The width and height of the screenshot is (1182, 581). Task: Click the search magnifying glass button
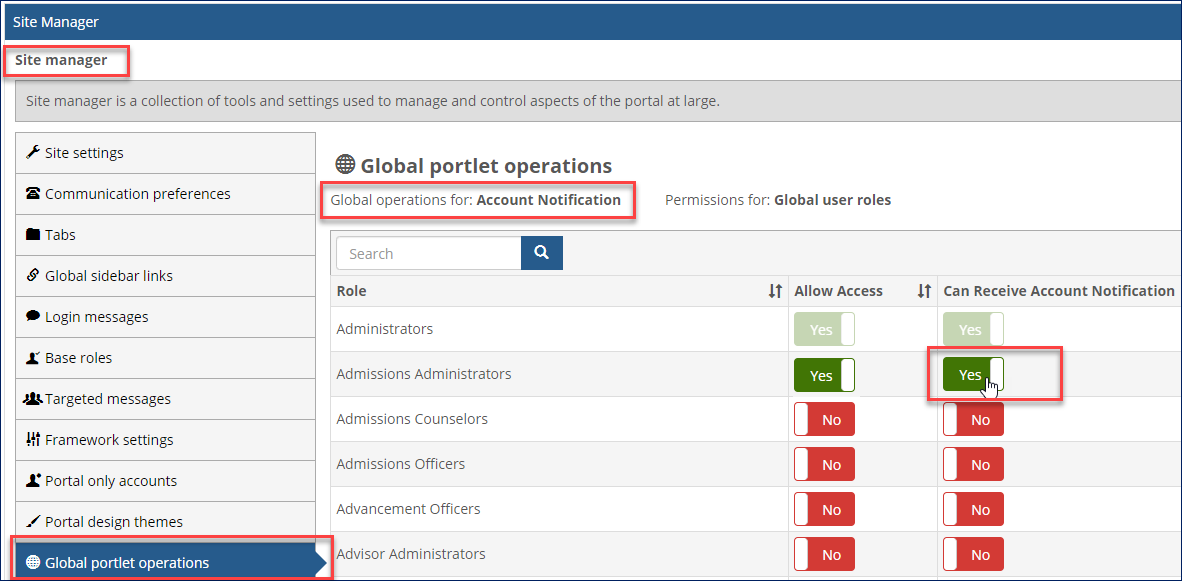coord(541,252)
